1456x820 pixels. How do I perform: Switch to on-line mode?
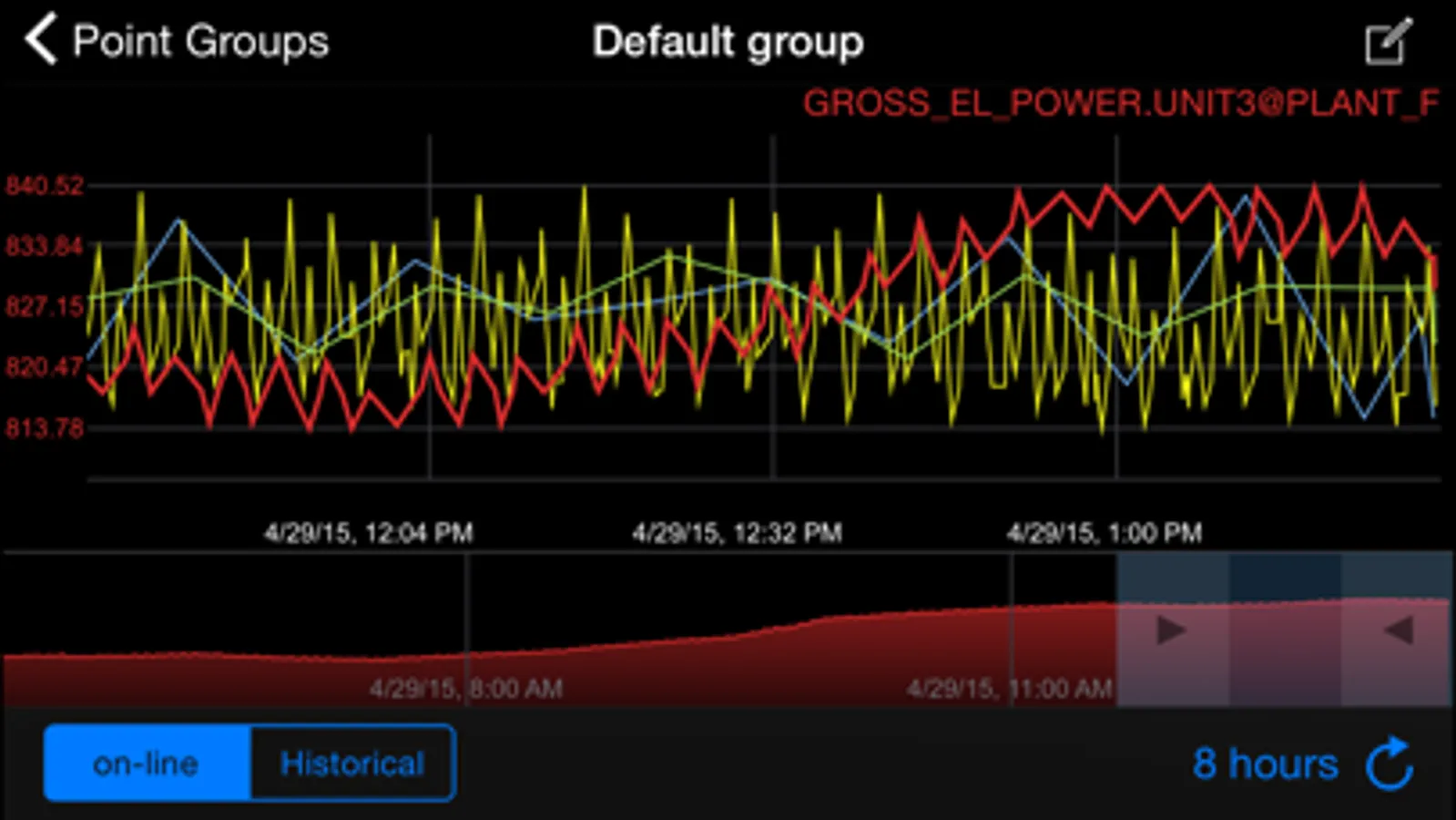click(147, 763)
